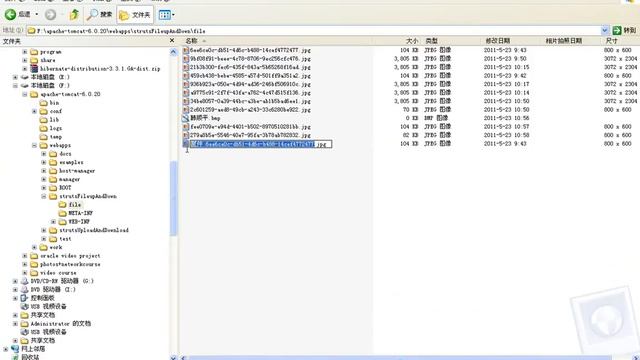Select the strutsFileupAndDown folder icon
Screen dimensions: 640x360
pyautogui.click(x=53, y=196)
